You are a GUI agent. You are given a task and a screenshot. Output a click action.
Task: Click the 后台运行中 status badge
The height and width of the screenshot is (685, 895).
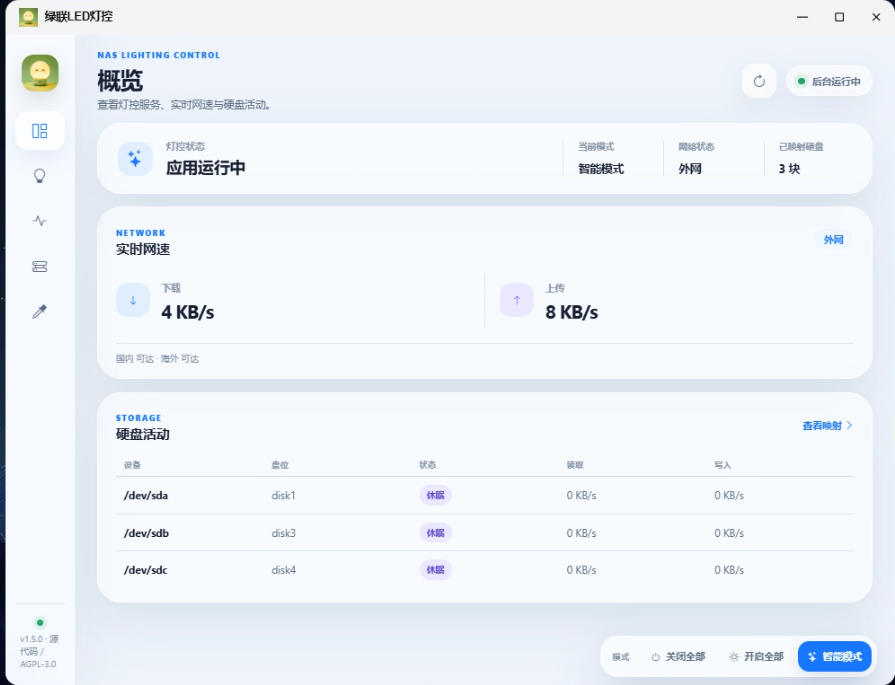pyautogui.click(x=829, y=81)
